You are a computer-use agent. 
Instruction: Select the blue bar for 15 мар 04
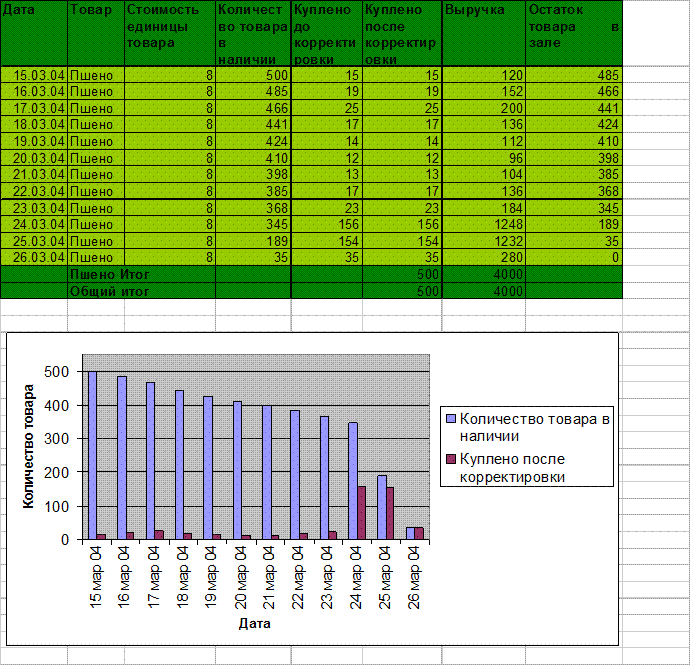93,455
